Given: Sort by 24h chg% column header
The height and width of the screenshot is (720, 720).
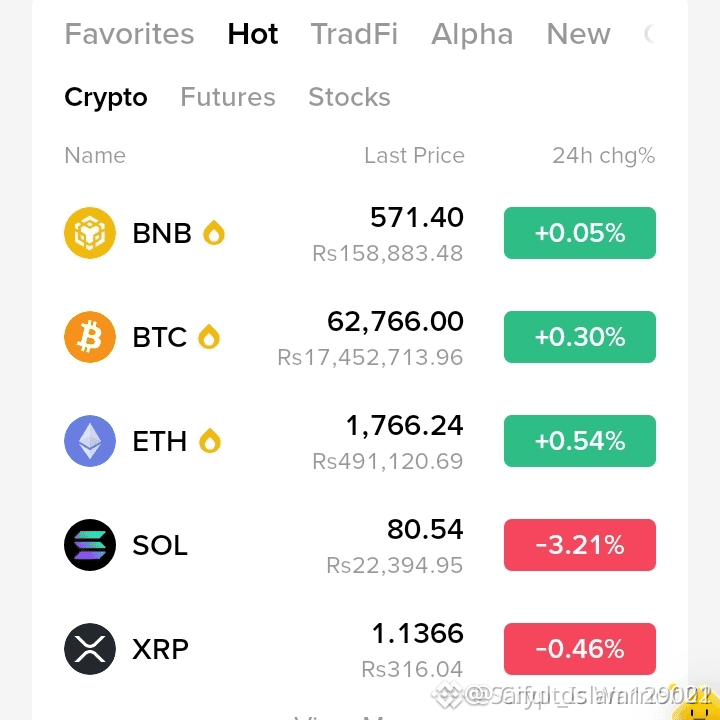Looking at the screenshot, I should tap(603, 156).
